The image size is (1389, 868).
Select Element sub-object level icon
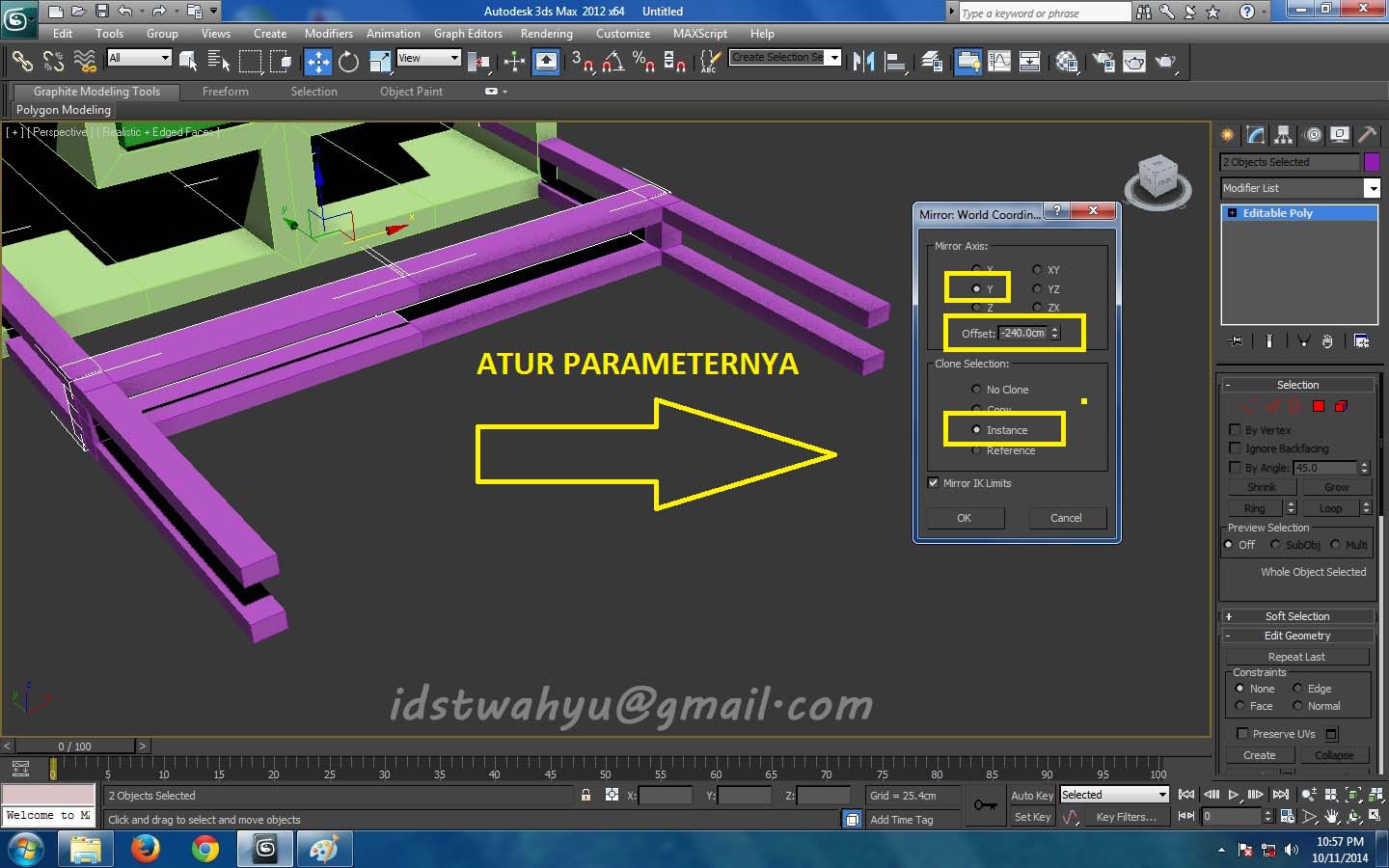1341,406
